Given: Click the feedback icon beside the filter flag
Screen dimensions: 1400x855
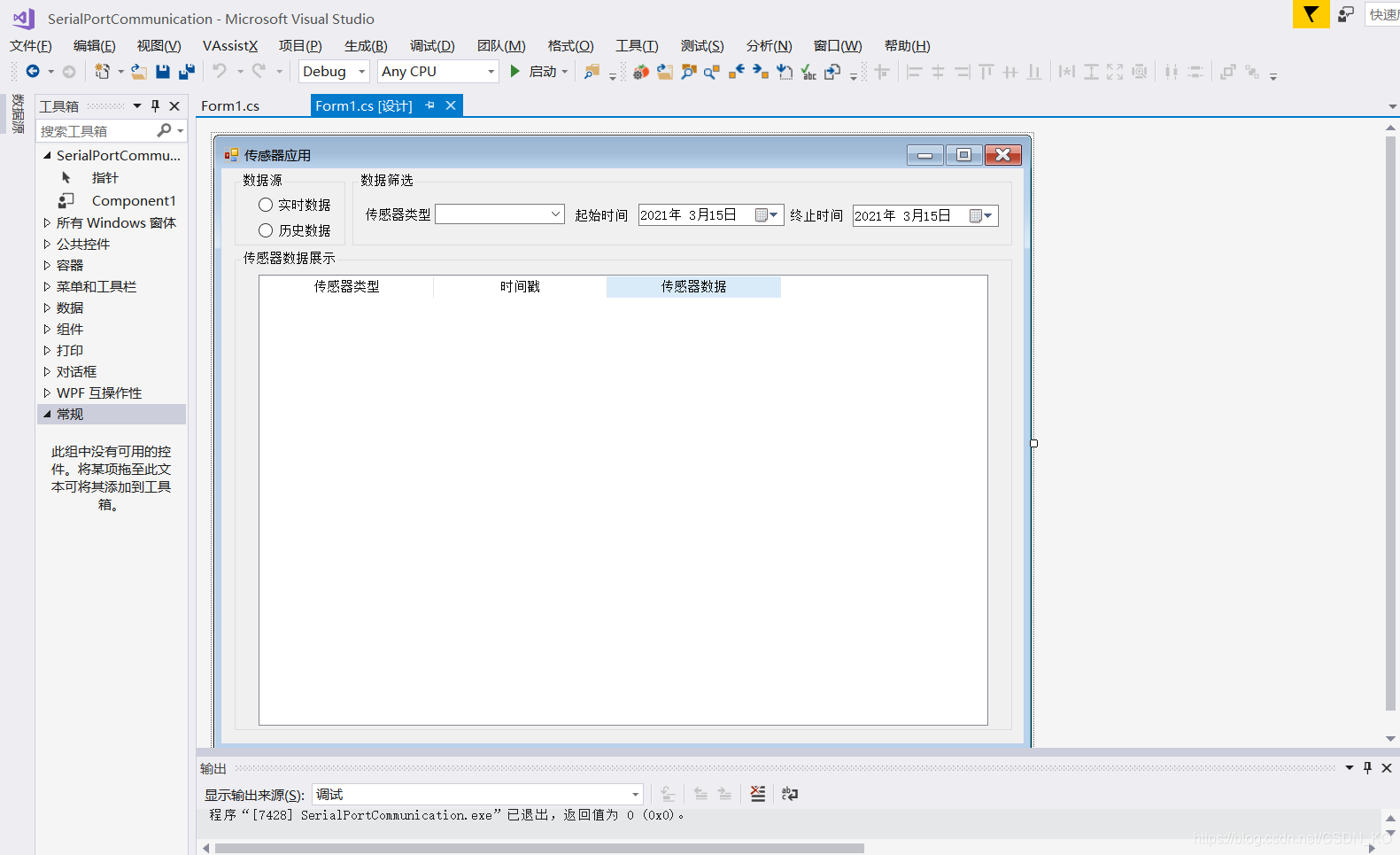Looking at the screenshot, I should pyautogui.click(x=1346, y=14).
